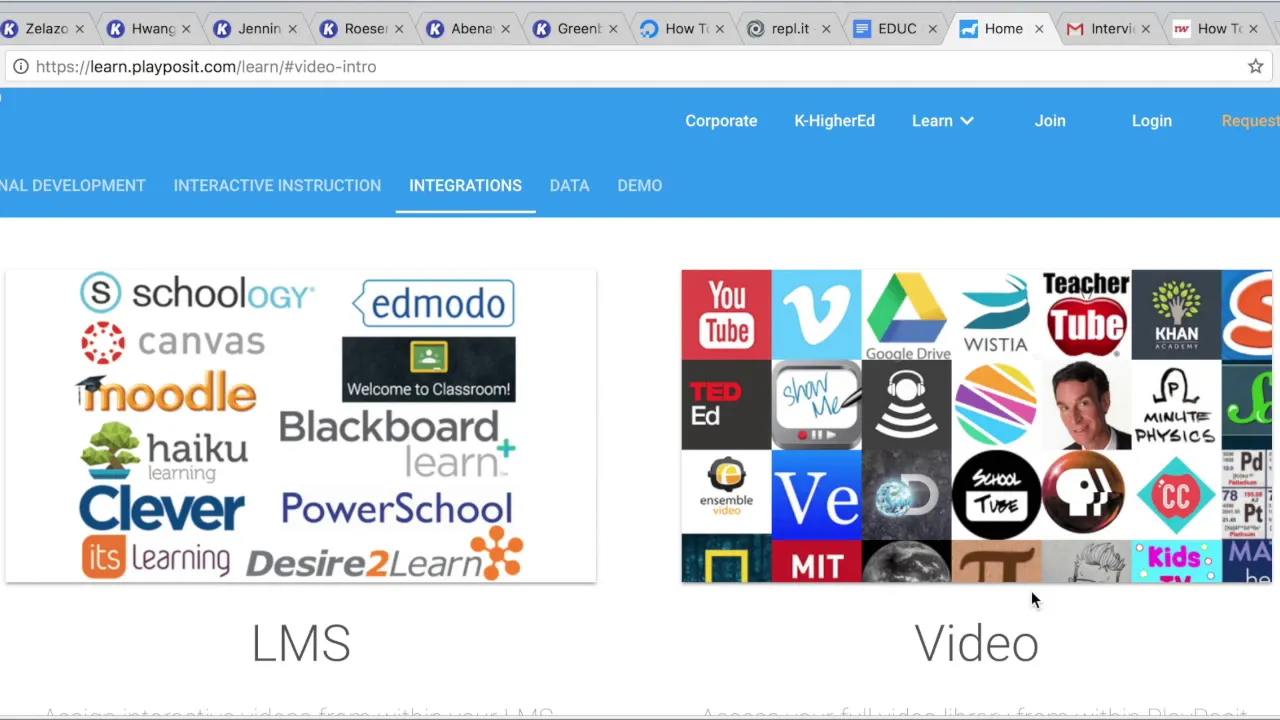Click the Blackboard Learn logo
Viewport: 1280px width, 720px height.
tap(397, 443)
